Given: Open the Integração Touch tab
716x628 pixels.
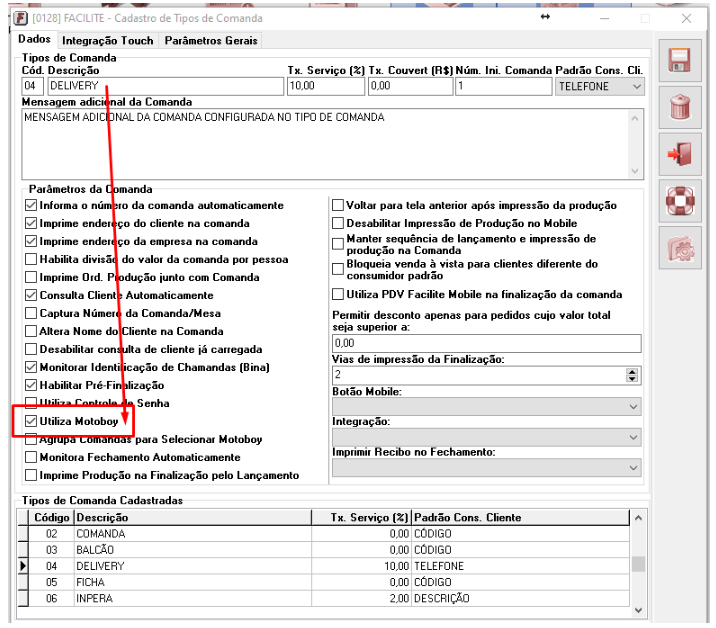Looking at the screenshot, I should 107,41.
